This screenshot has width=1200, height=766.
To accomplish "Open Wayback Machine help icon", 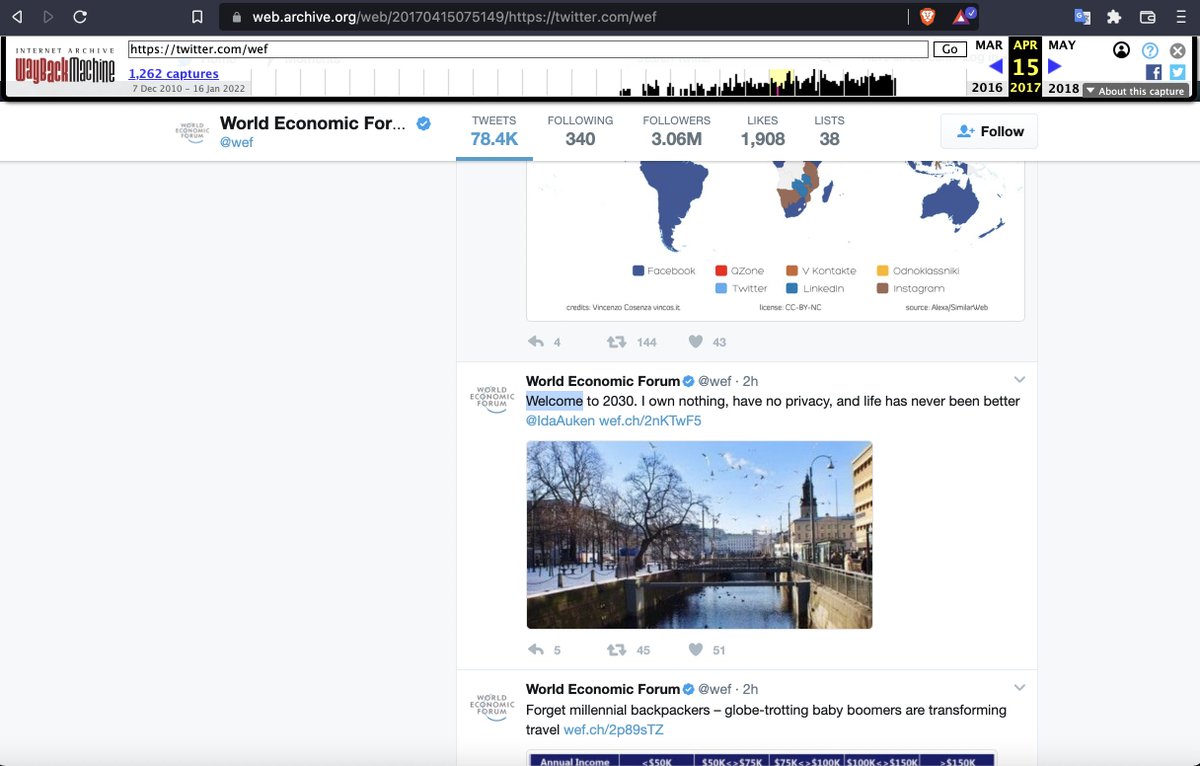I will point(1150,50).
